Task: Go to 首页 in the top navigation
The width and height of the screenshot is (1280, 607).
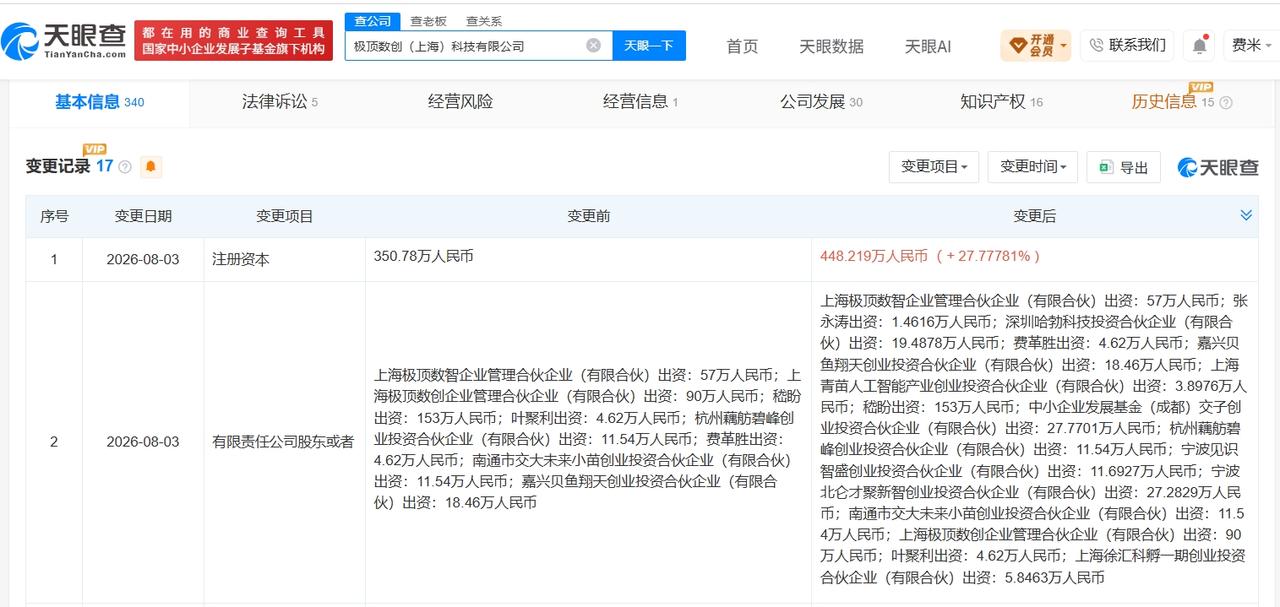Action: click(742, 46)
